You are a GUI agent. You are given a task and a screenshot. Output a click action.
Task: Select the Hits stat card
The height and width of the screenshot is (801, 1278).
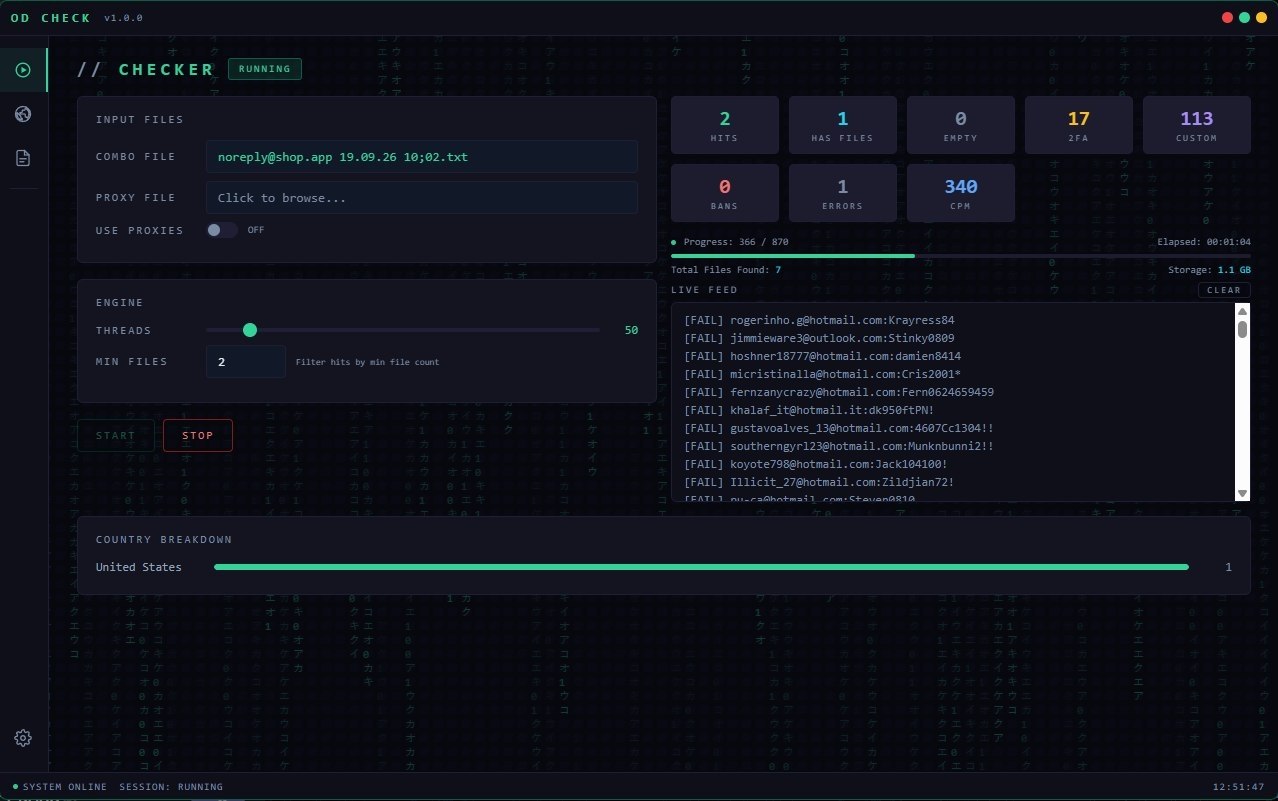(725, 125)
